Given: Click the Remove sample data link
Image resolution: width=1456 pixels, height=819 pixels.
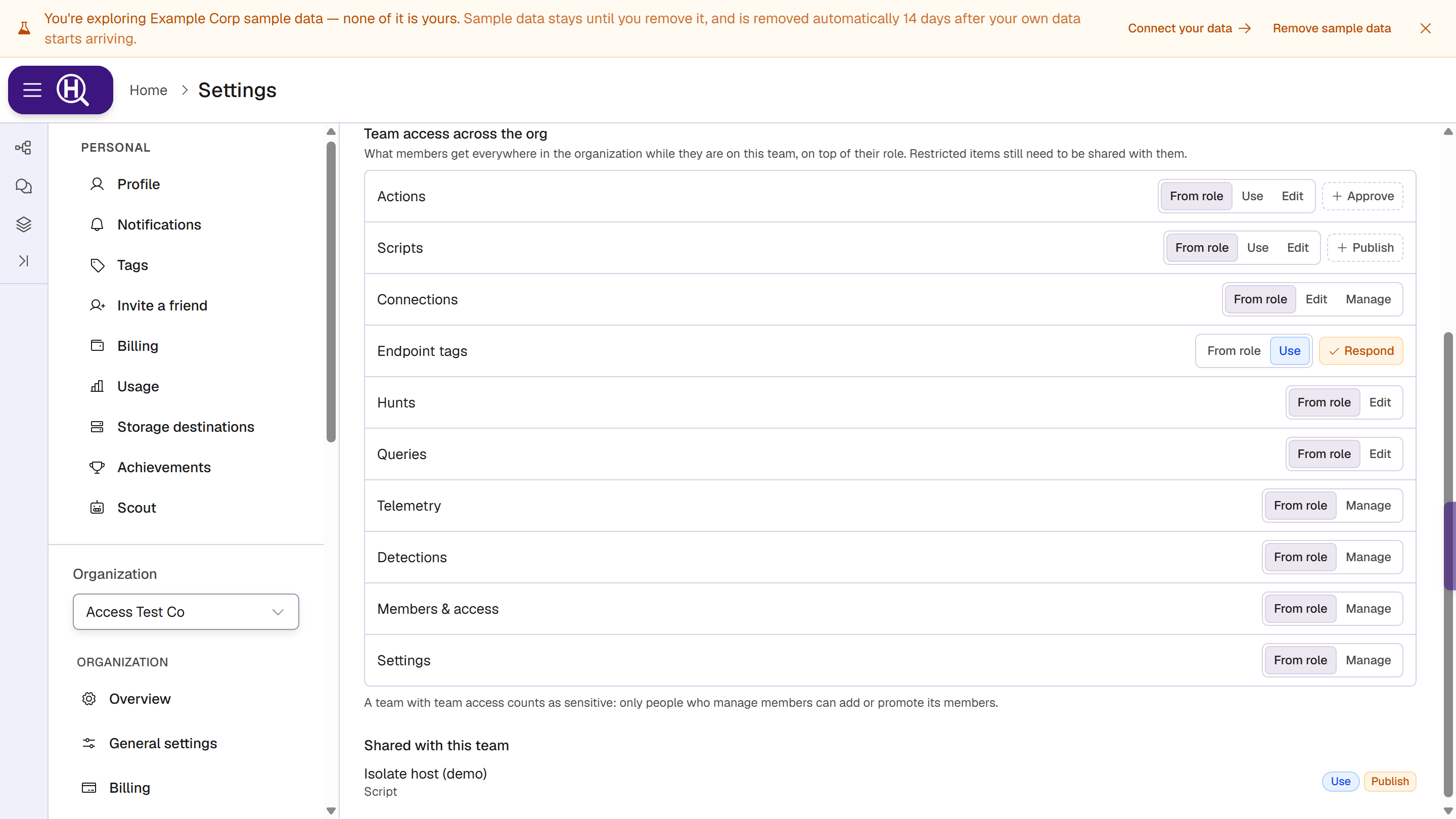Looking at the screenshot, I should [x=1332, y=28].
